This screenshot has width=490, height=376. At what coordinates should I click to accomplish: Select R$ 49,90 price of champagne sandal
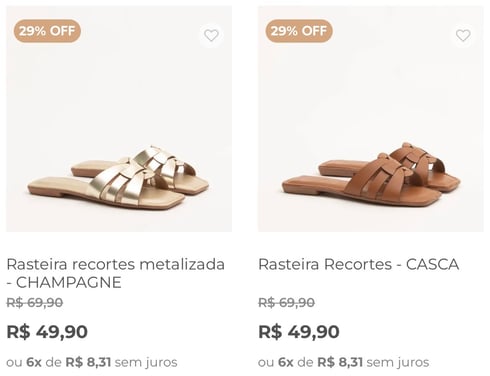click(x=47, y=332)
